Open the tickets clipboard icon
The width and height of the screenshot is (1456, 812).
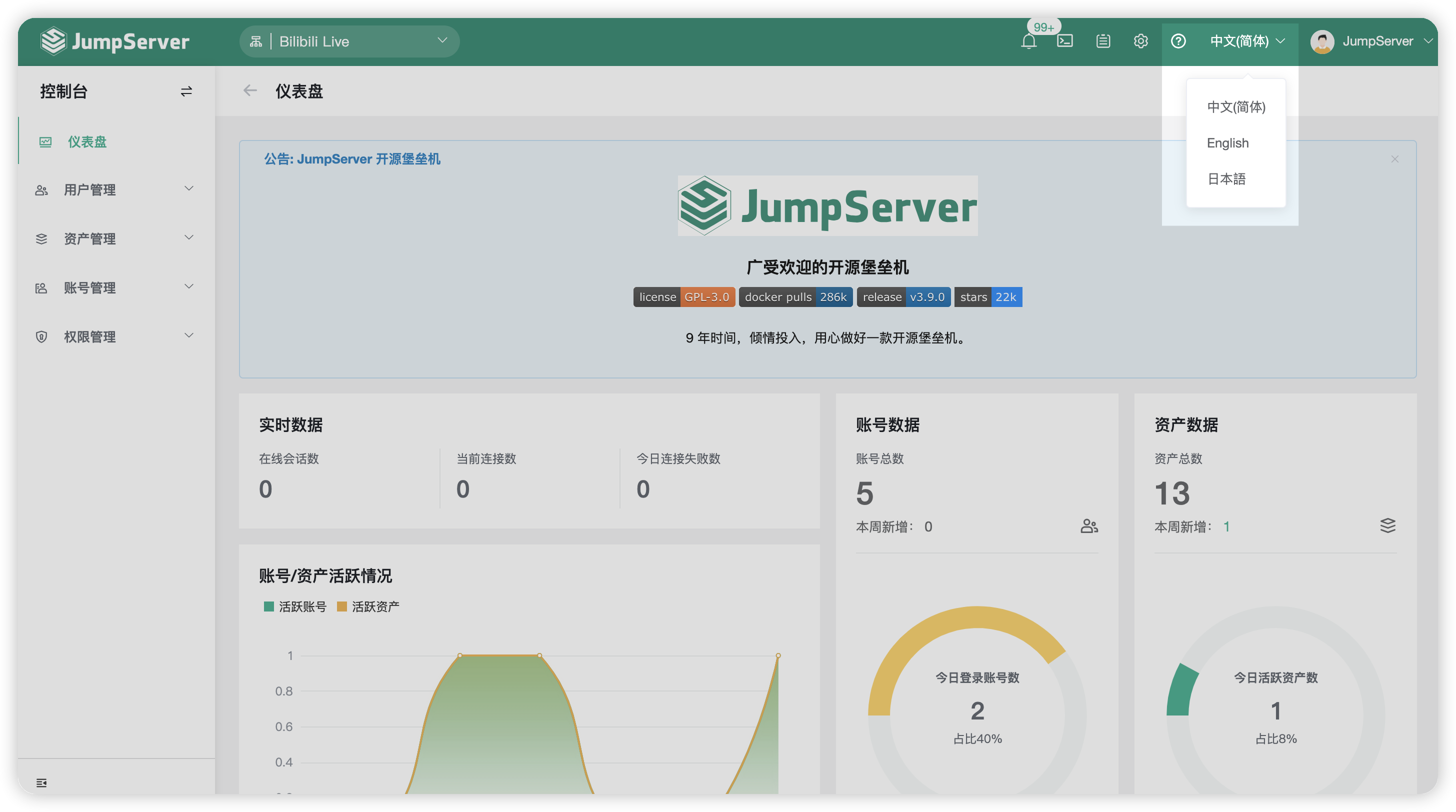[x=1102, y=41]
